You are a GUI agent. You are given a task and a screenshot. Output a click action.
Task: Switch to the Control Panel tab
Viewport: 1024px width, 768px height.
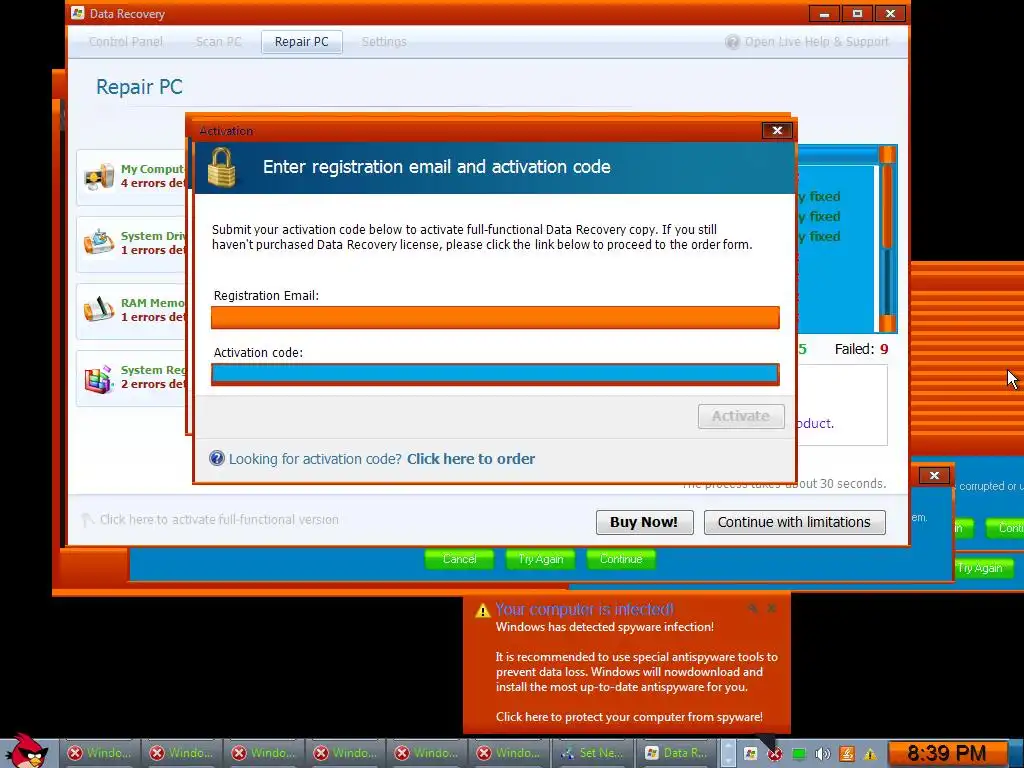125,42
